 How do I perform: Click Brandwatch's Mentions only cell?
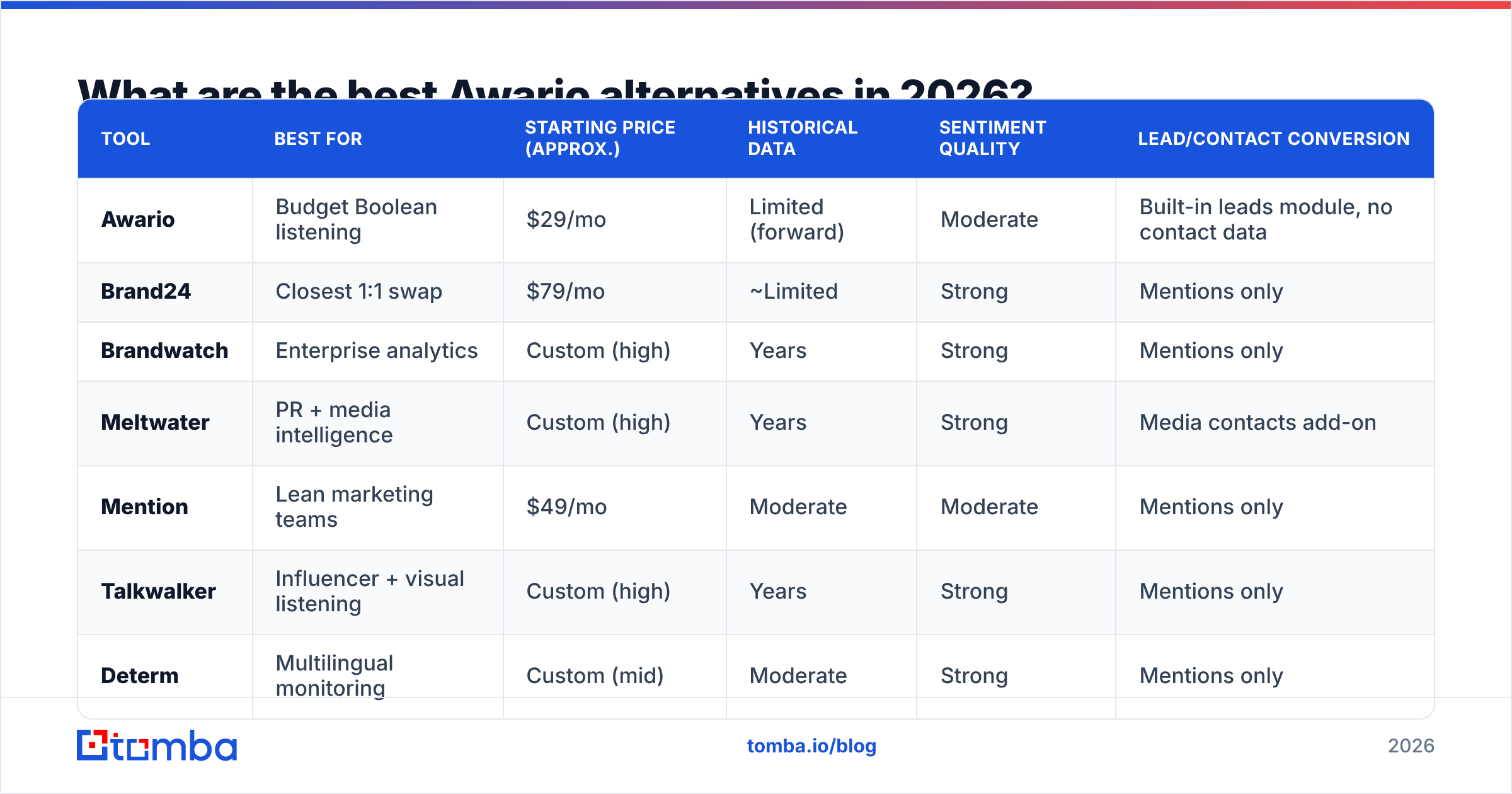click(x=1275, y=351)
